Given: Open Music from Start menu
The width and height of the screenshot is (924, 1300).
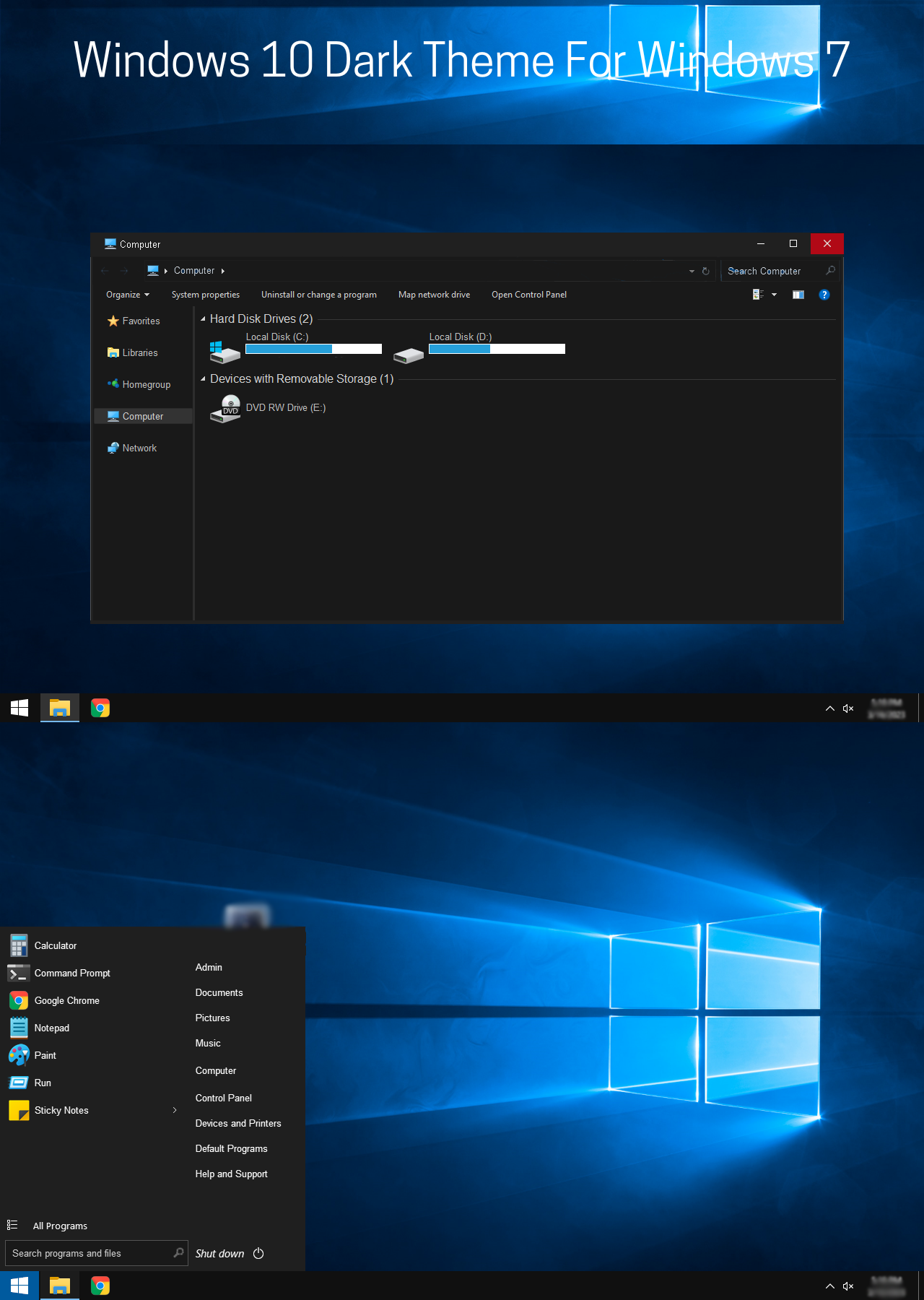Looking at the screenshot, I should click(208, 1043).
